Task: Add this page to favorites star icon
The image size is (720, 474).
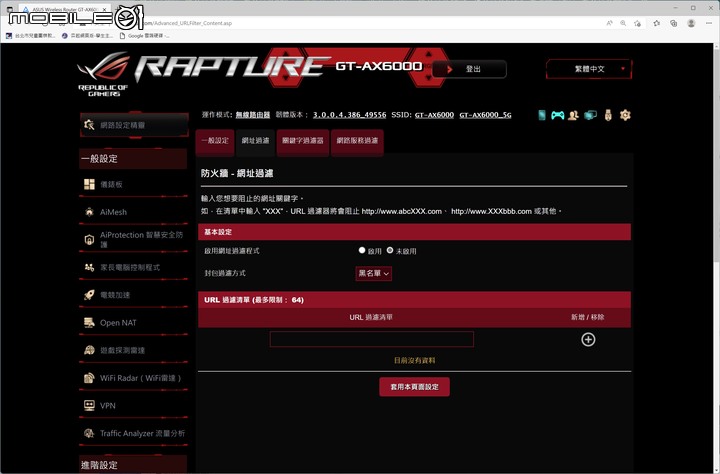Action: pos(637,23)
